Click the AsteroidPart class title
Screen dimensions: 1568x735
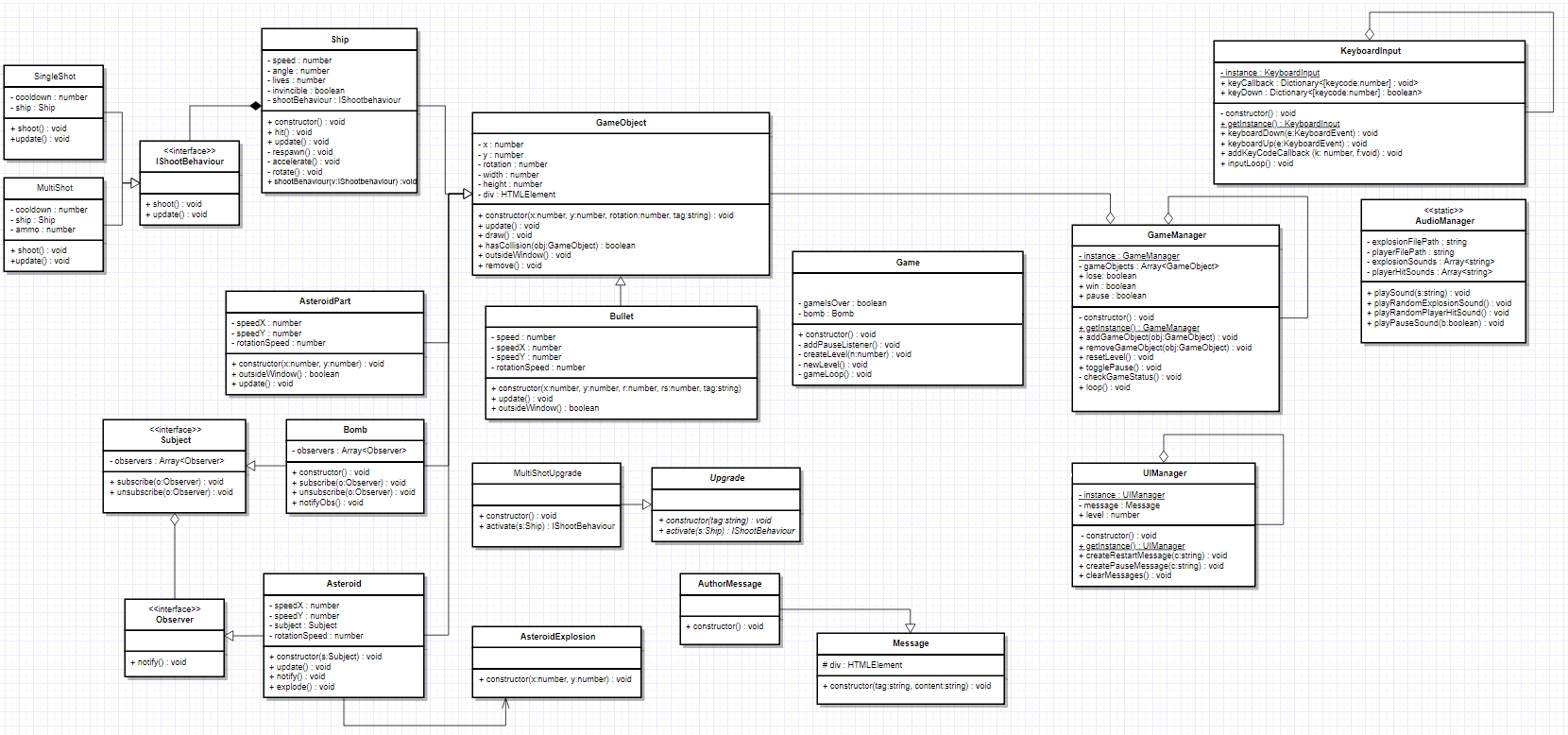point(325,301)
